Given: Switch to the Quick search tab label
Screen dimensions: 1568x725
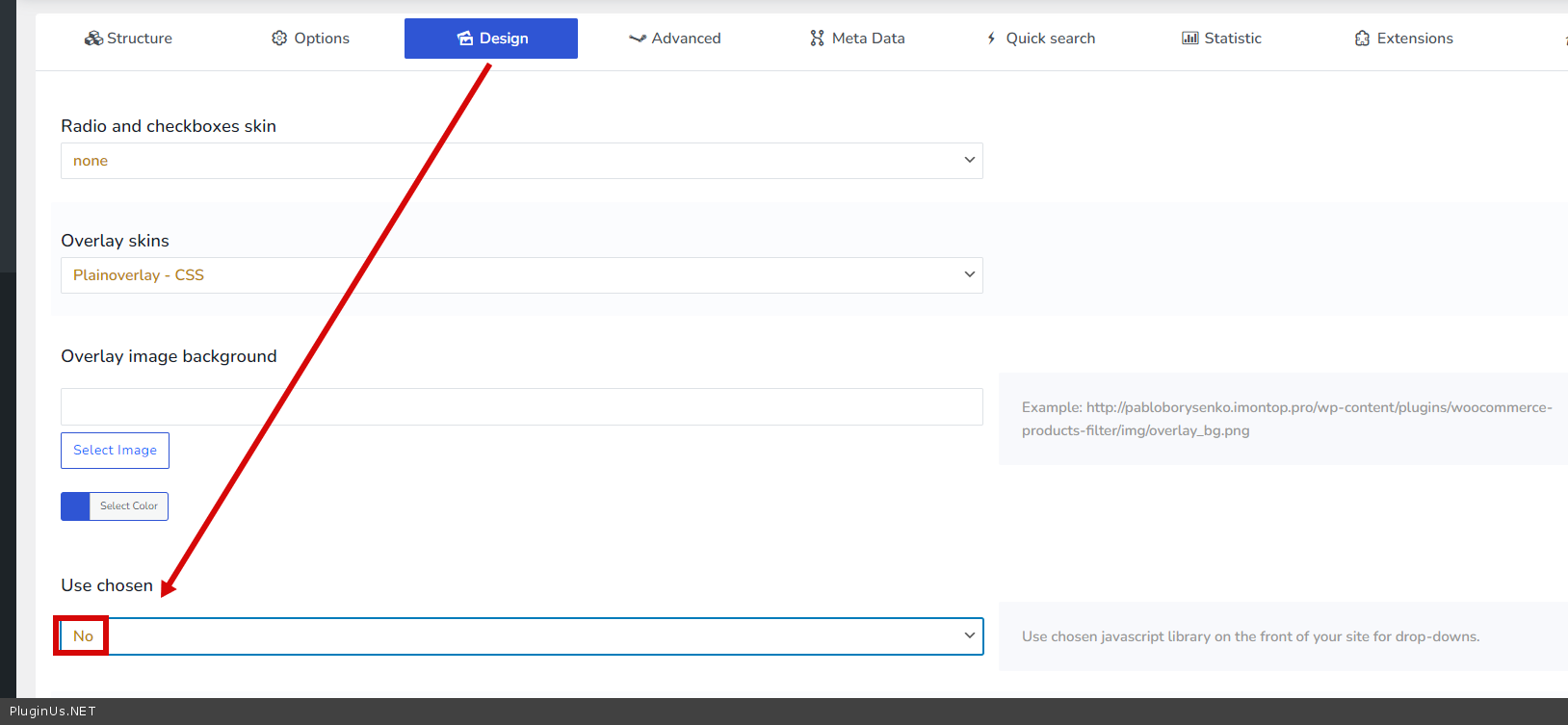Looking at the screenshot, I should click(1050, 39).
